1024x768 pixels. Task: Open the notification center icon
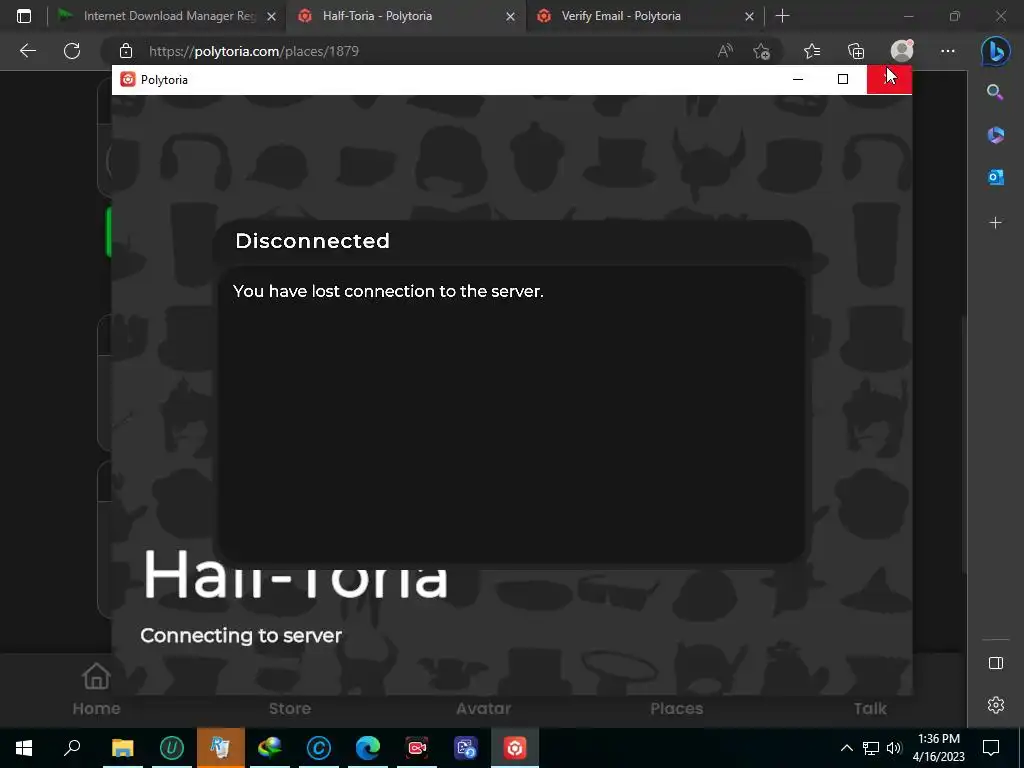tap(991, 748)
